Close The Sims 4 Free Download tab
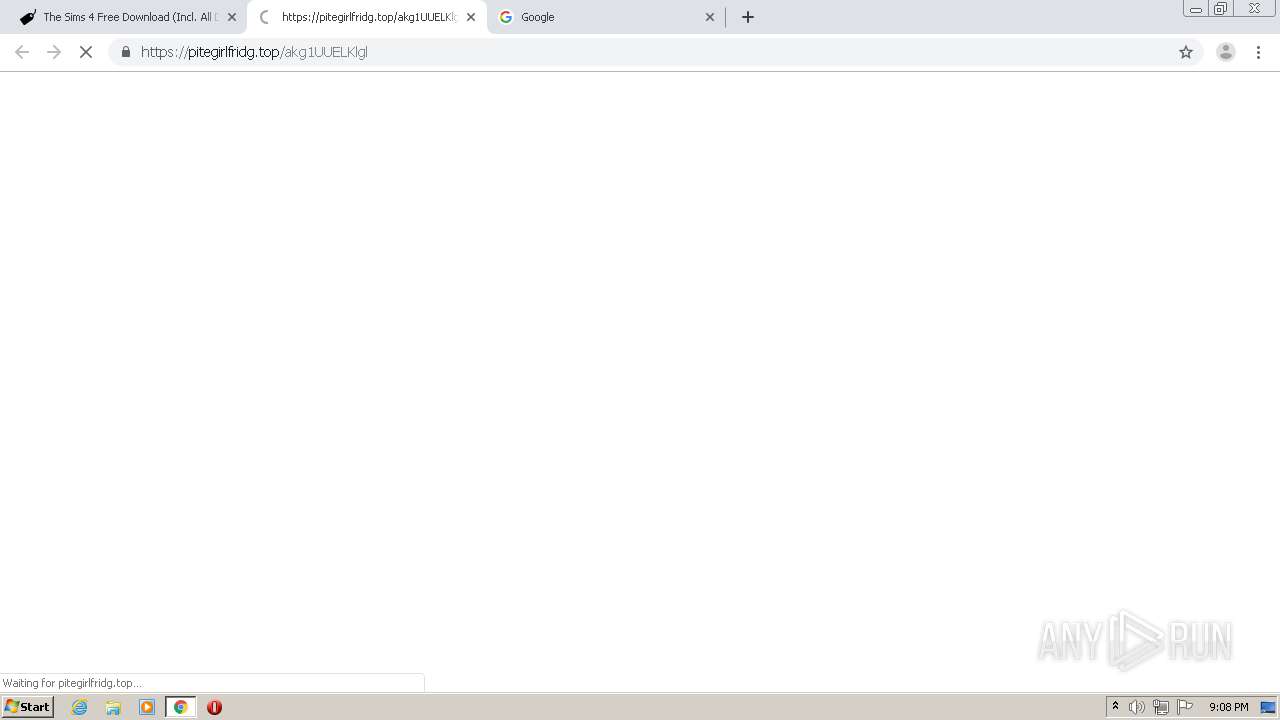Image resolution: width=1280 pixels, height=720 pixels. point(232,17)
